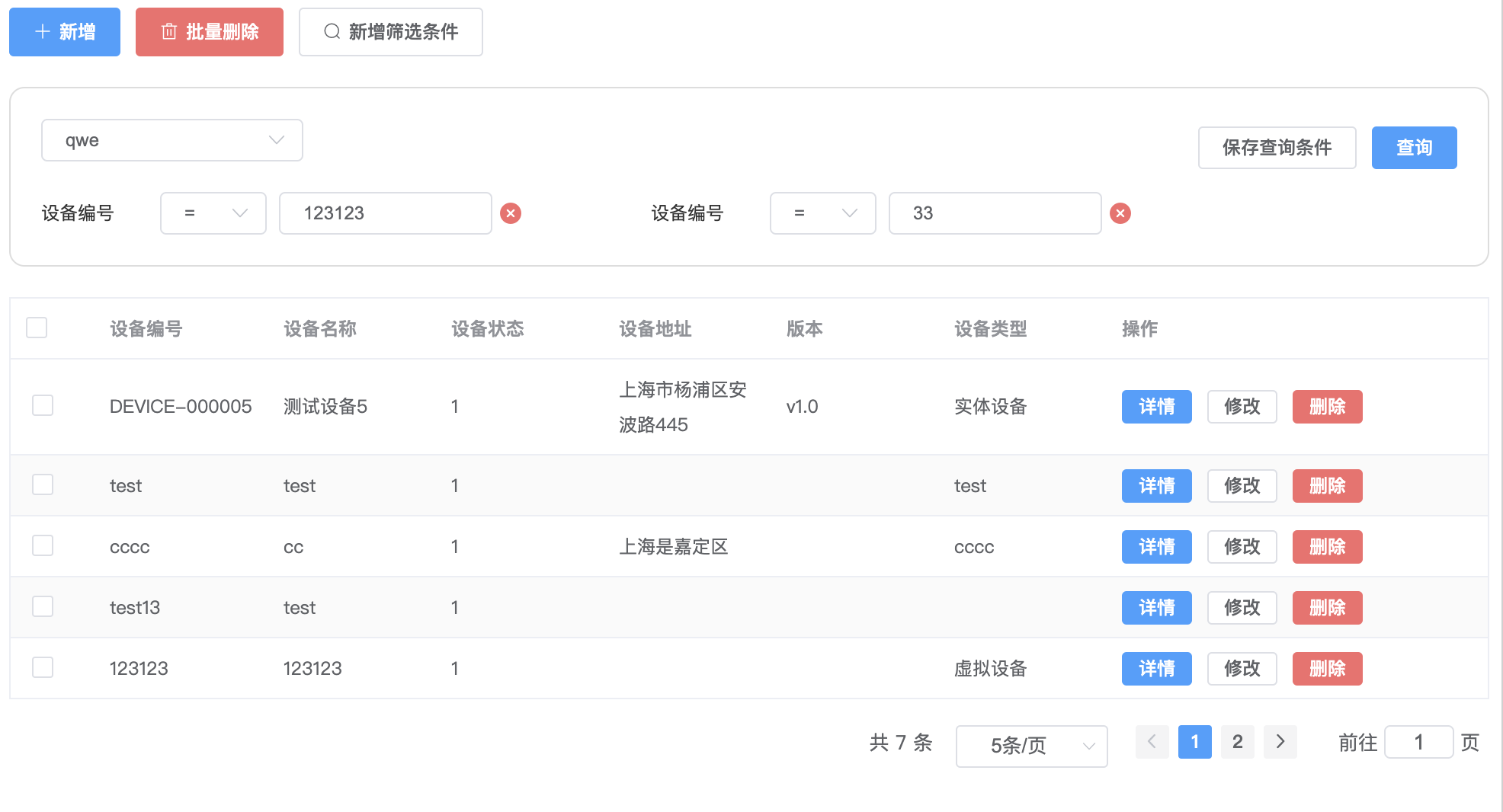1503x812 pixels.
Task: Click the 实体设备 type cell
Action: tap(991, 407)
